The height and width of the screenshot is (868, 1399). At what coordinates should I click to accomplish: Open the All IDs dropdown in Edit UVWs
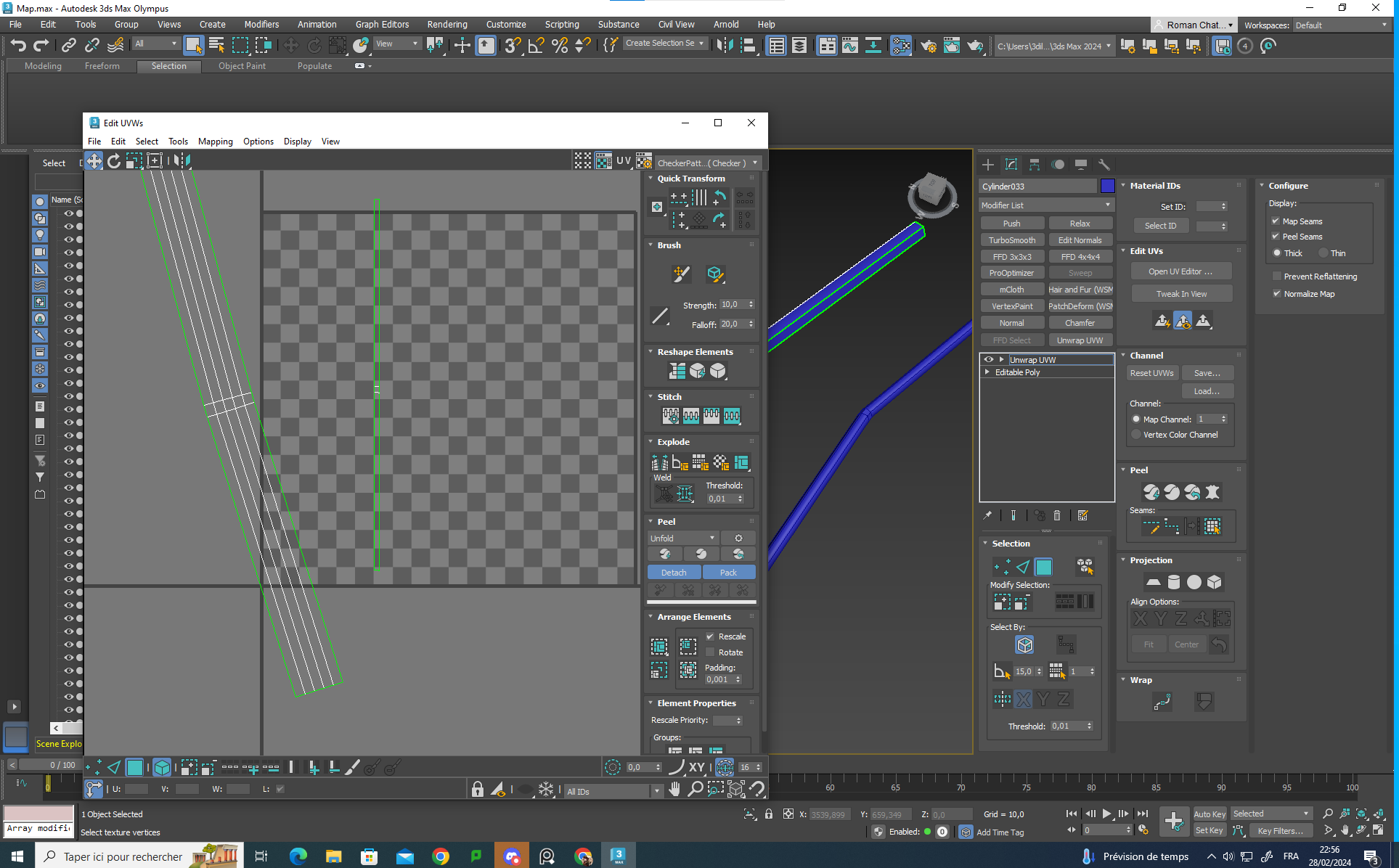coord(613,791)
